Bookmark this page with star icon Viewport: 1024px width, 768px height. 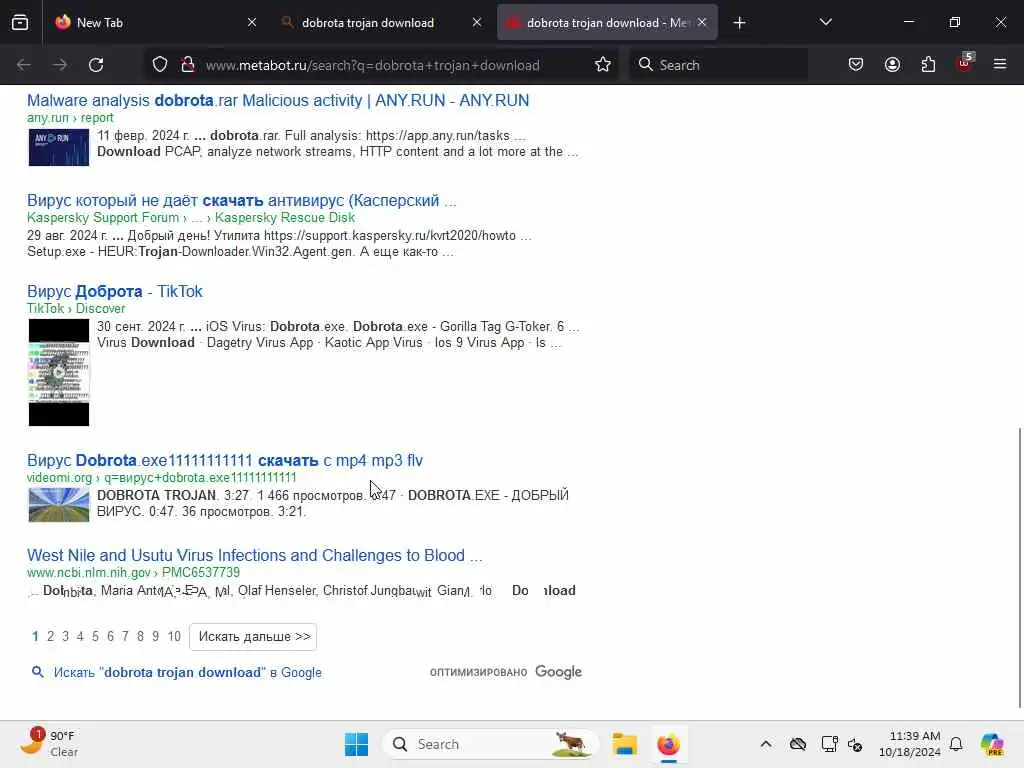pyautogui.click(x=603, y=65)
